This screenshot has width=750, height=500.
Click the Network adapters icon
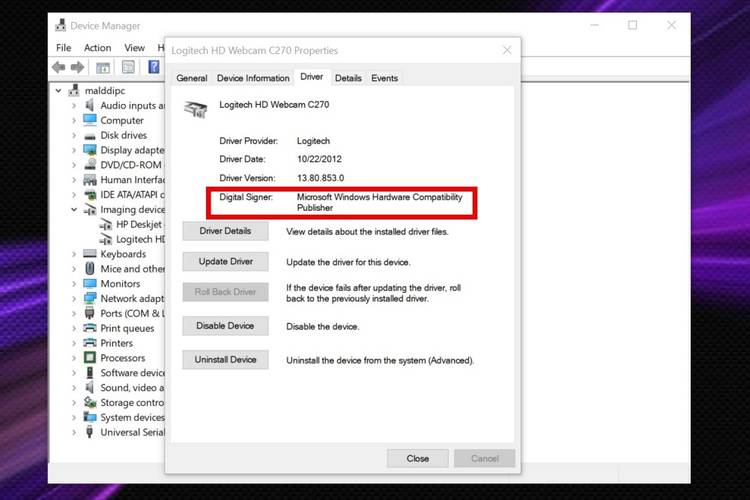tap(90, 298)
